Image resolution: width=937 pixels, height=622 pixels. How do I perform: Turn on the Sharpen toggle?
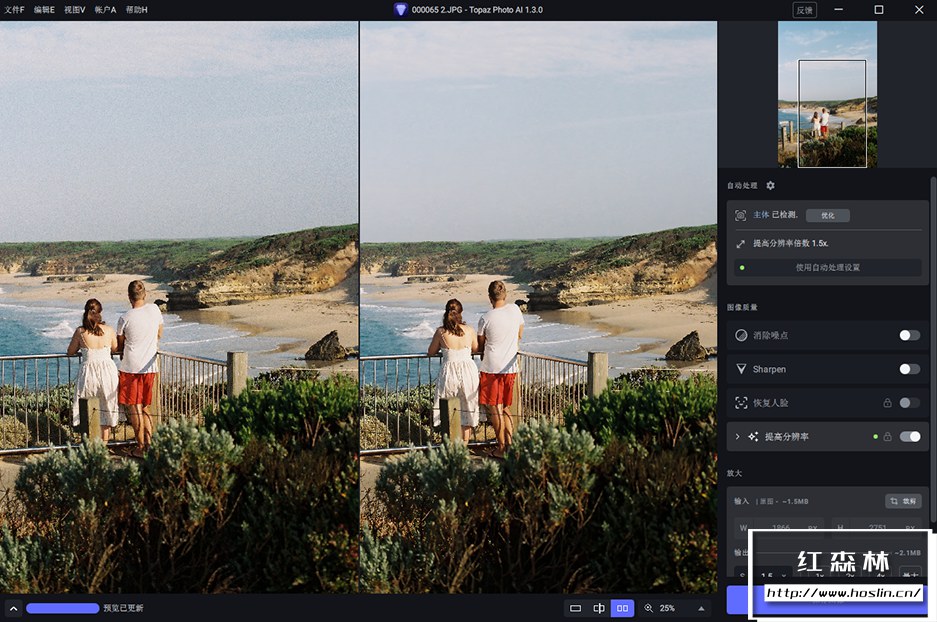click(908, 369)
